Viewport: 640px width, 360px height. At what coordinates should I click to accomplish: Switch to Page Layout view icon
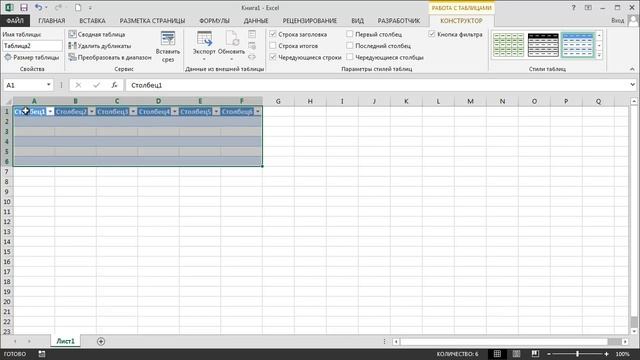click(516, 354)
